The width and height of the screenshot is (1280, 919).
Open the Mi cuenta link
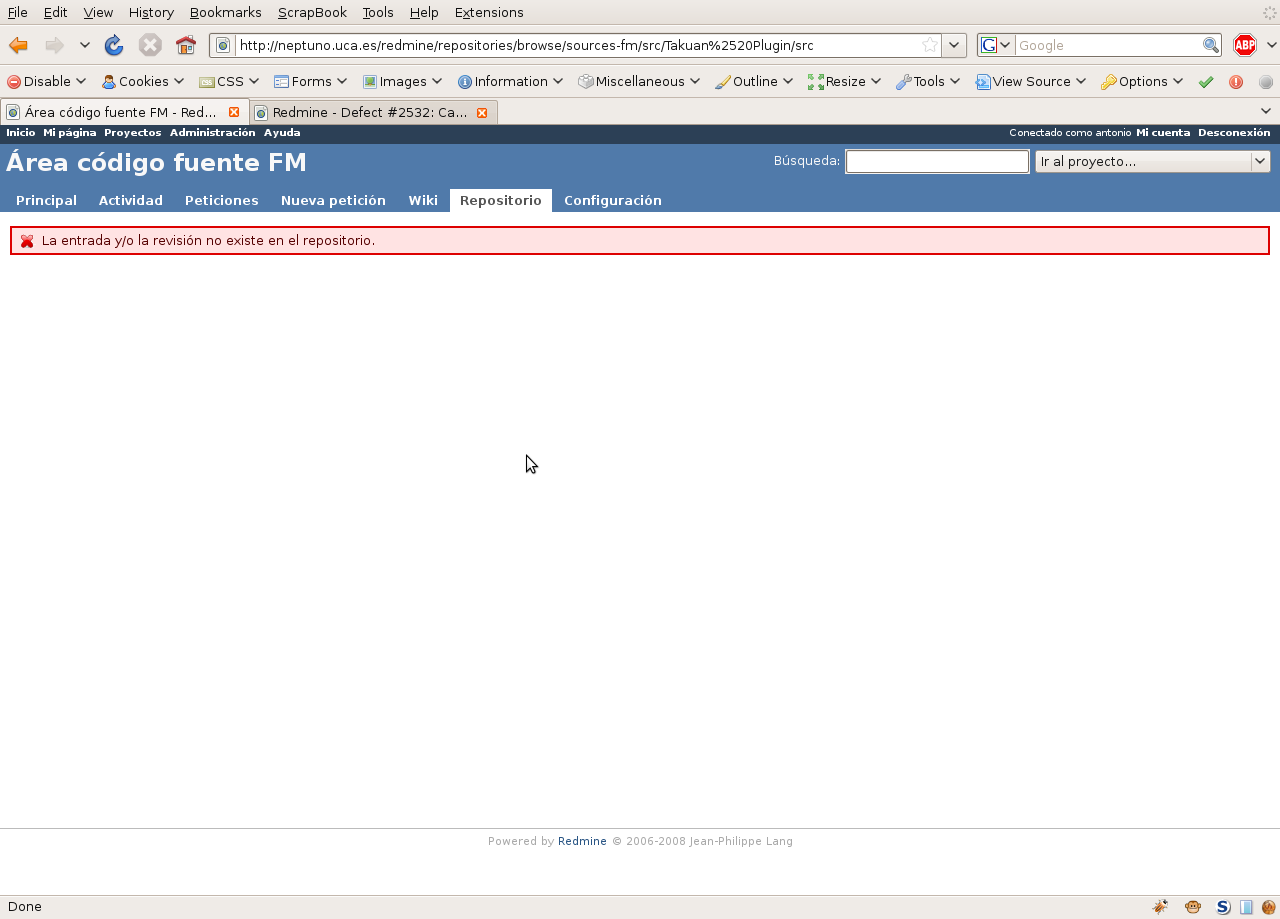point(1162,133)
